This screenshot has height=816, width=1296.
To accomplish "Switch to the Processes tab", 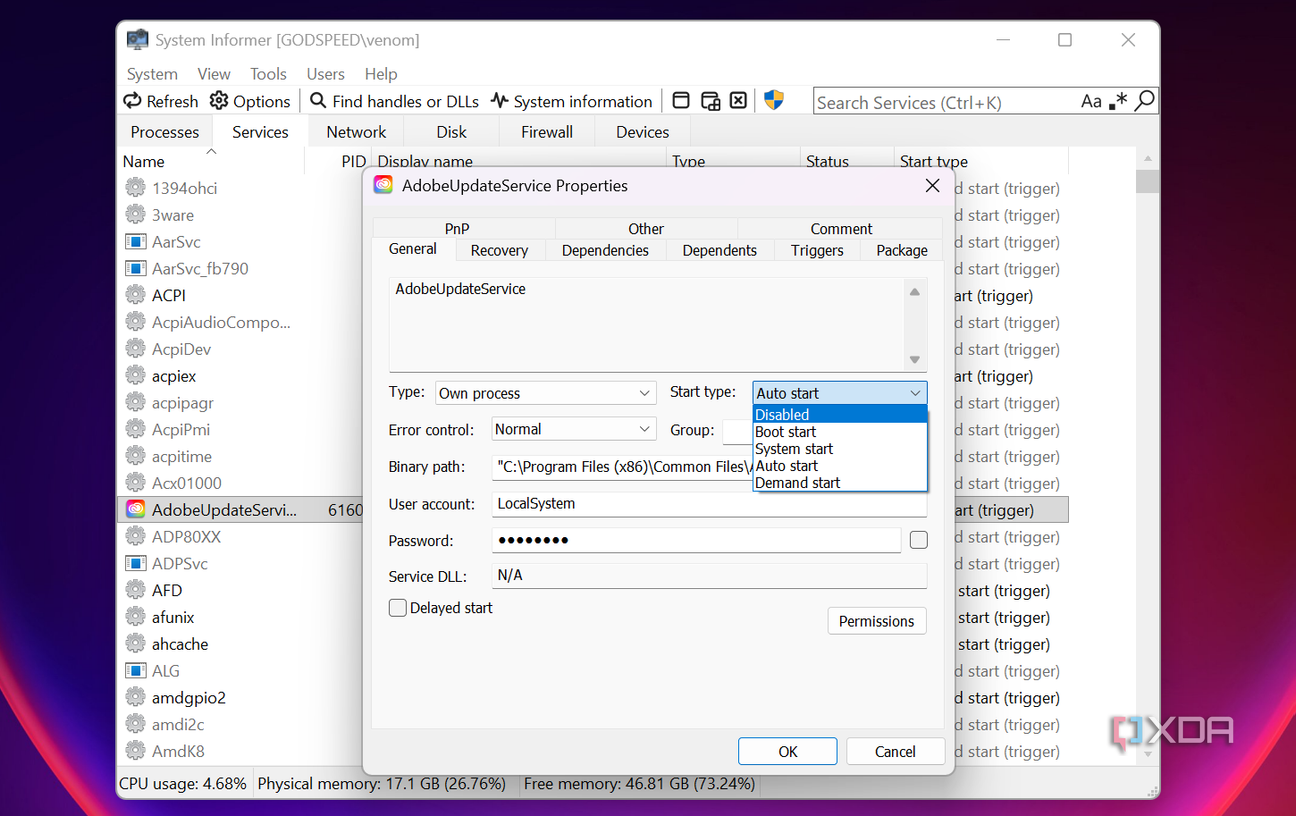I will tap(165, 132).
